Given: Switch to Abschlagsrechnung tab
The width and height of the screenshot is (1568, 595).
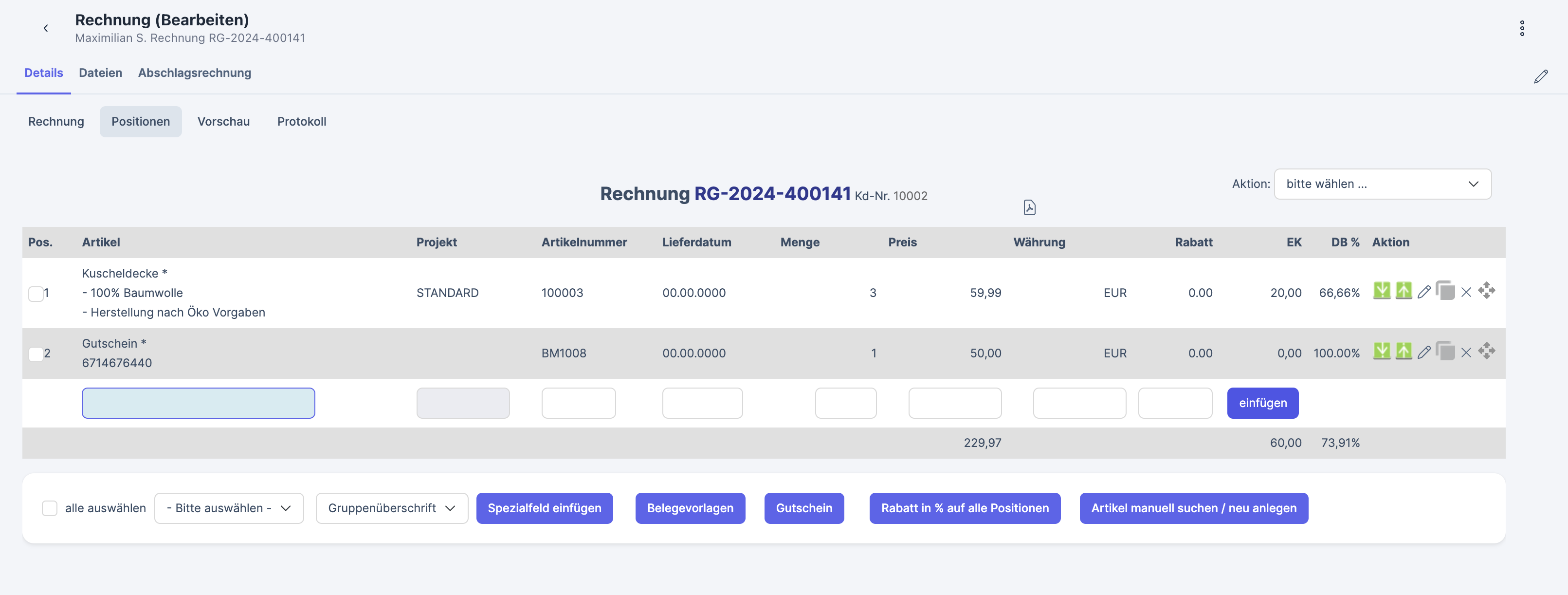Looking at the screenshot, I should (x=194, y=73).
